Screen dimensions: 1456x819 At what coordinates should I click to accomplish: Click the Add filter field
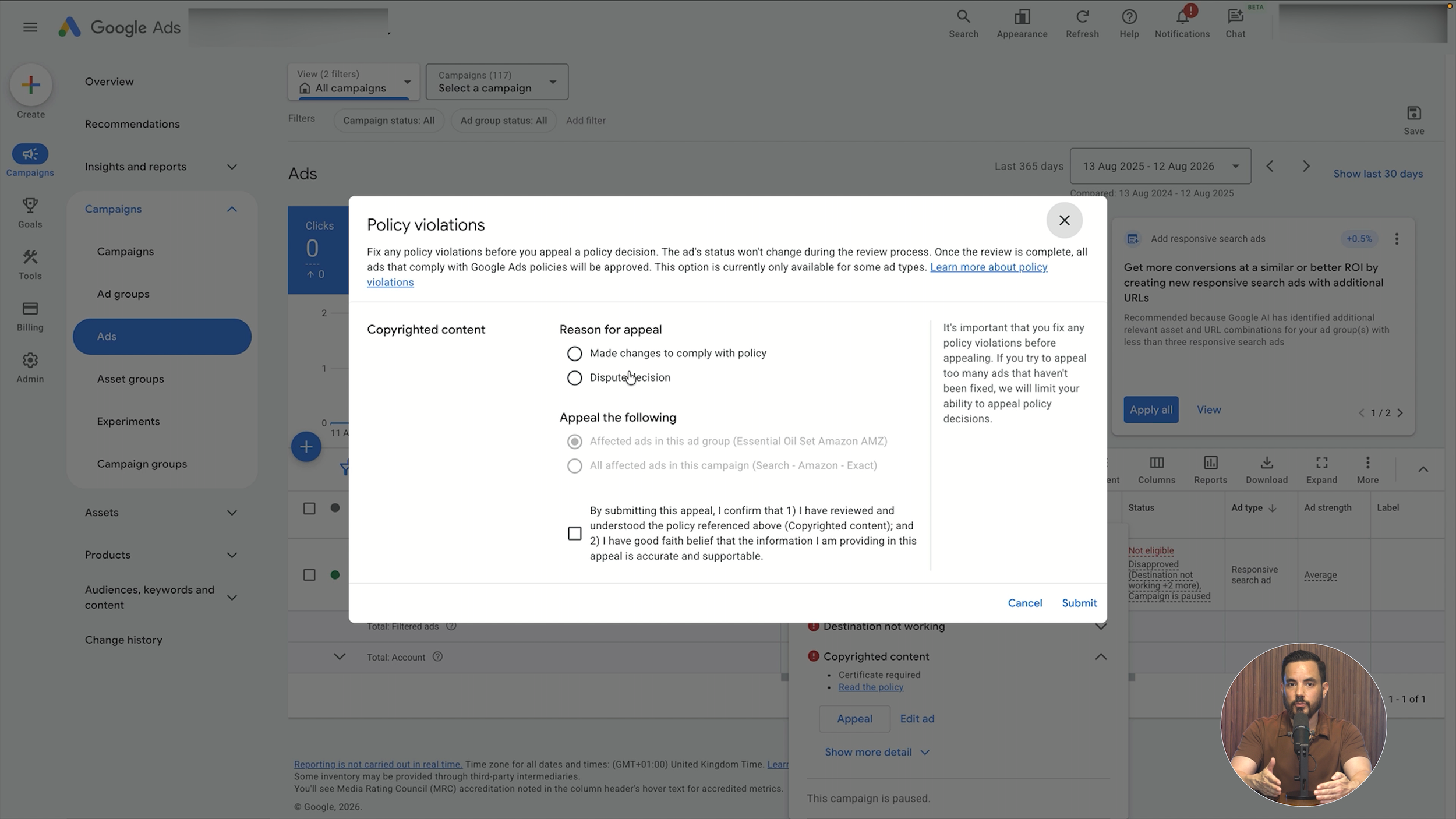[585, 121]
